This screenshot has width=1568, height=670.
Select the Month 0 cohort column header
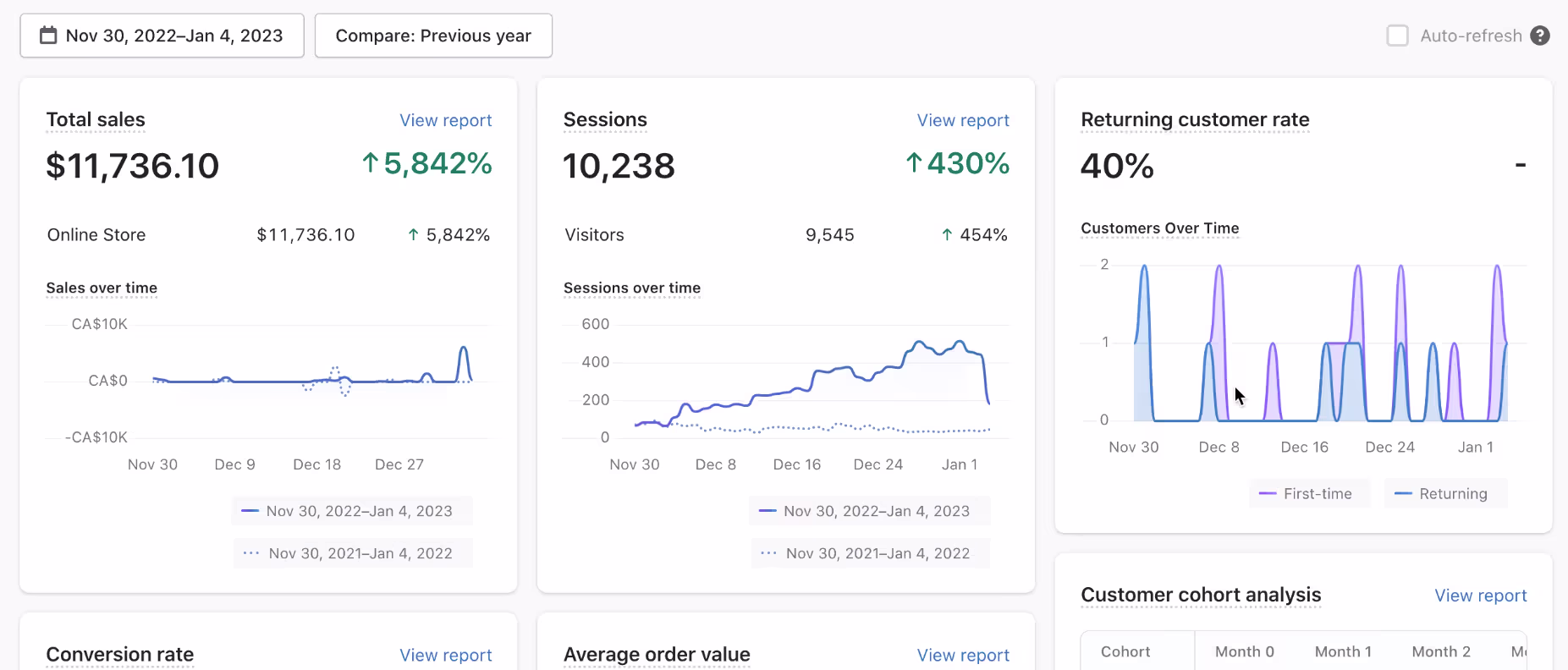point(1244,651)
